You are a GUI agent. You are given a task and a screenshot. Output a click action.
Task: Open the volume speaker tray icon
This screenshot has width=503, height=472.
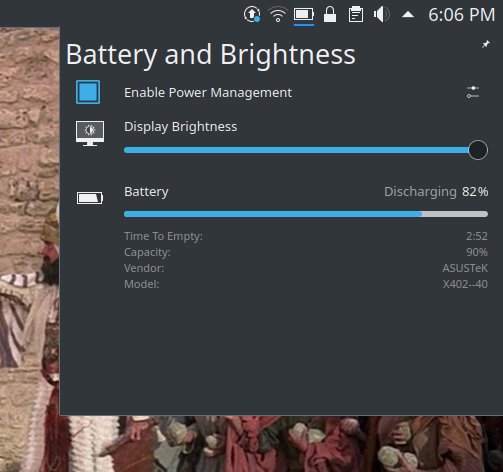click(x=381, y=15)
